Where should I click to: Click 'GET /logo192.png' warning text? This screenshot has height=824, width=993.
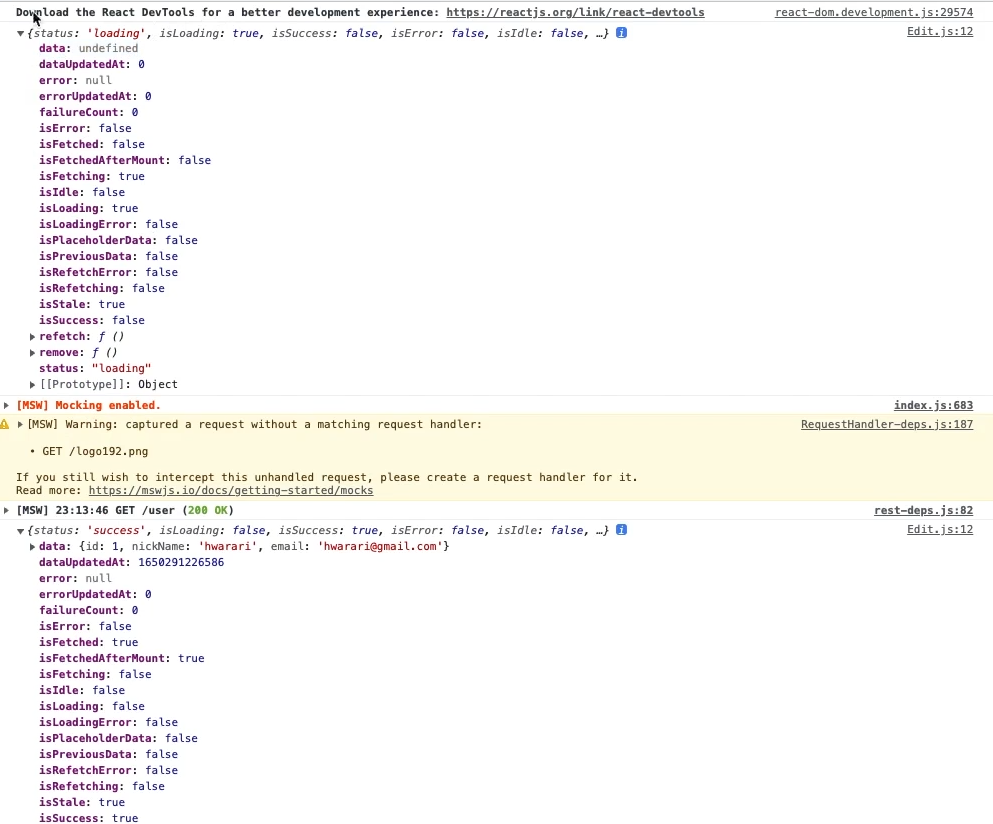[95, 451]
